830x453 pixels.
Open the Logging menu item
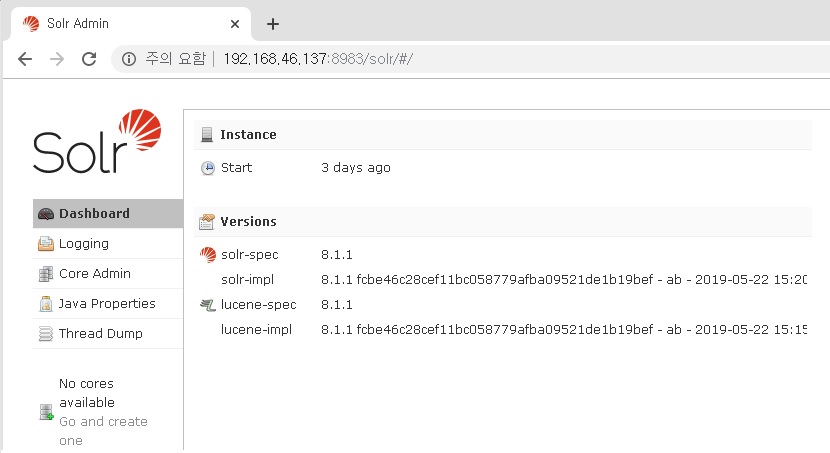tap(108, 243)
